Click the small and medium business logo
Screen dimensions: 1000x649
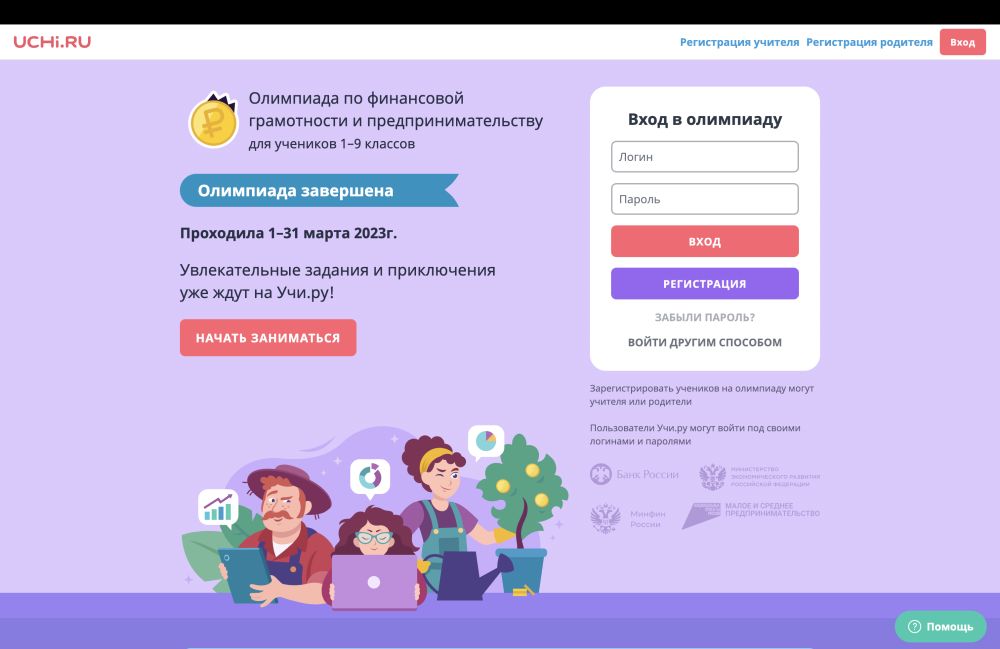751,514
